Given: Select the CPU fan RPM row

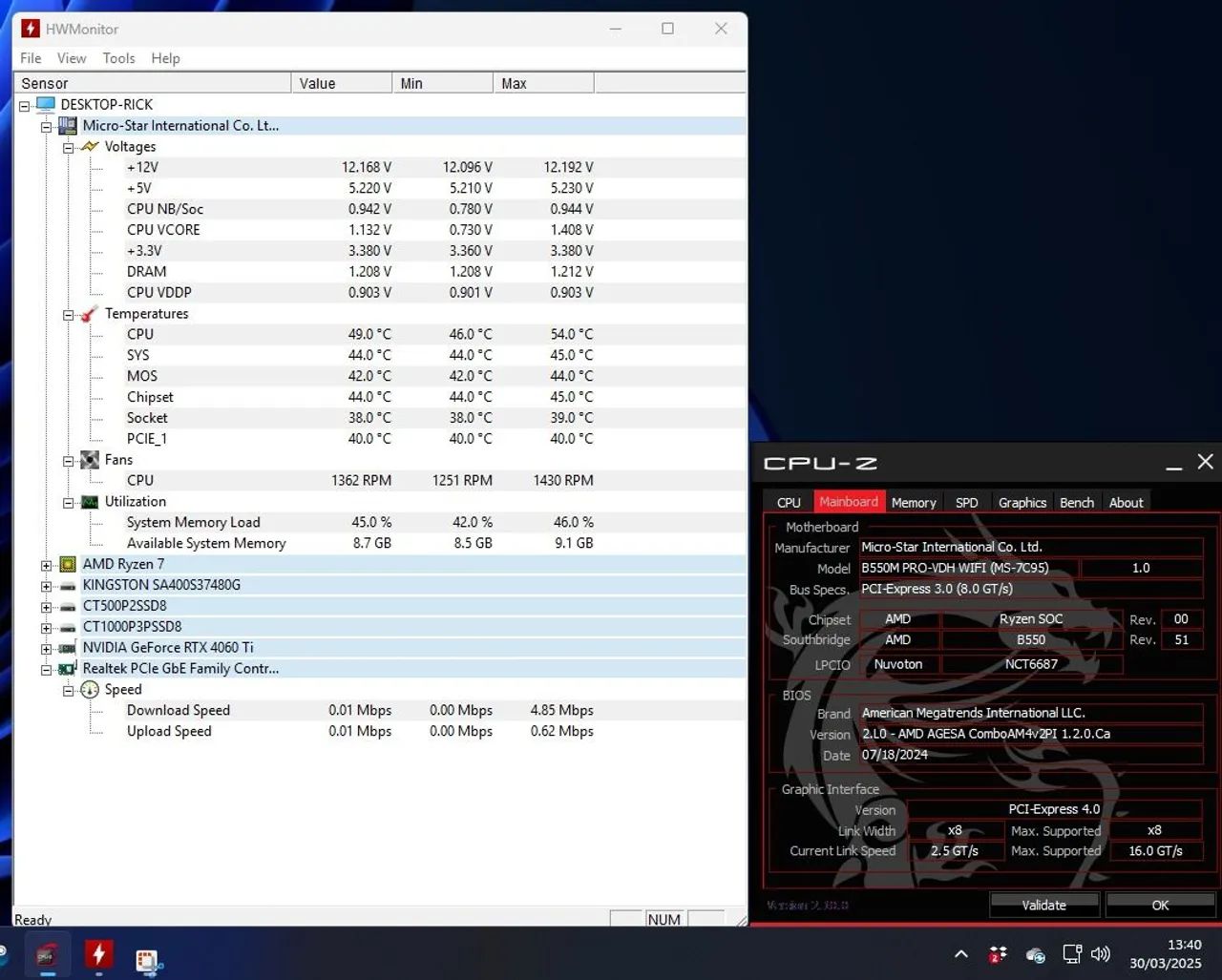Looking at the screenshot, I should click(380, 480).
